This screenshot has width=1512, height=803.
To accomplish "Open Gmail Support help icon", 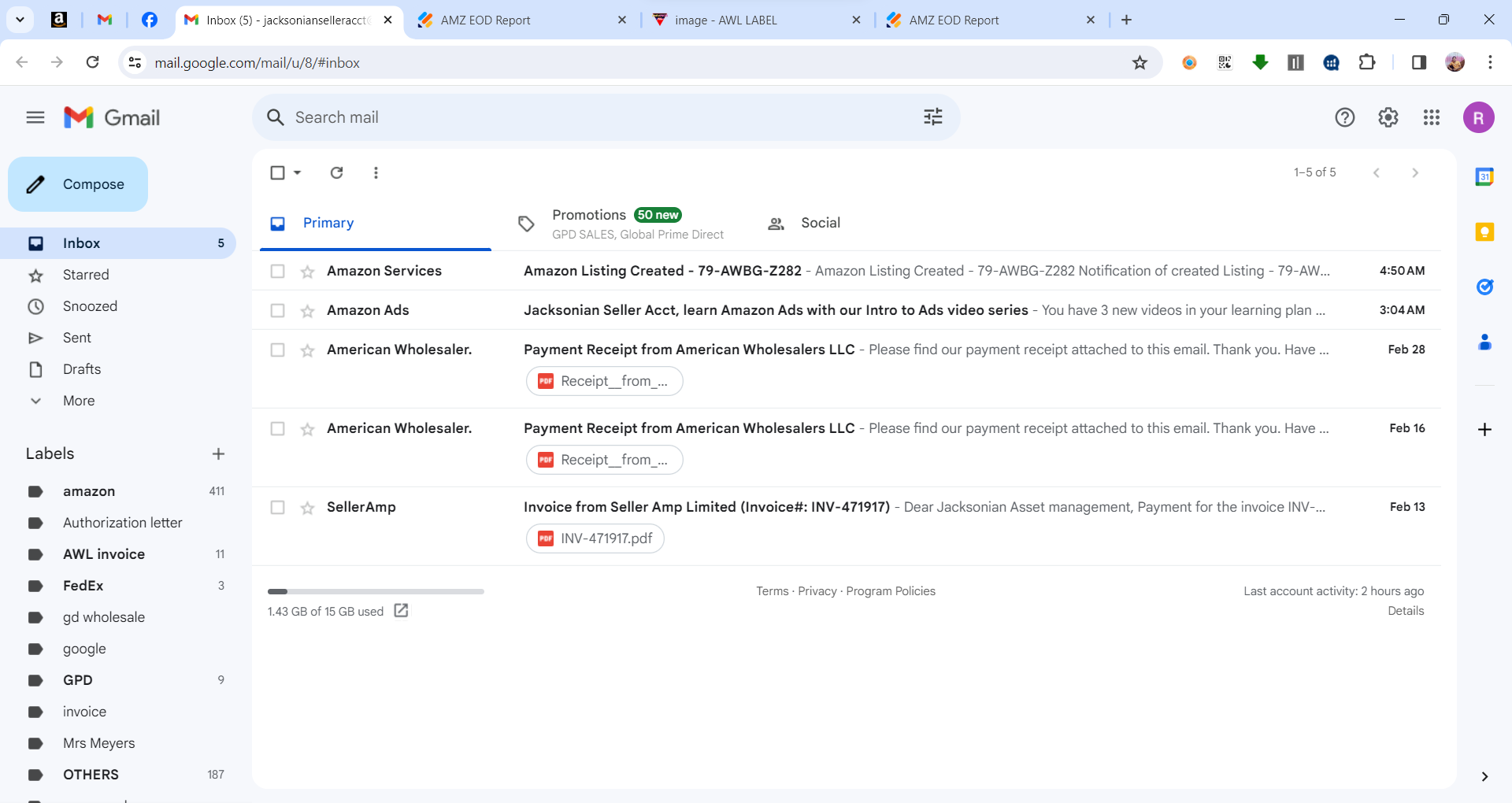I will point(1345,117).
